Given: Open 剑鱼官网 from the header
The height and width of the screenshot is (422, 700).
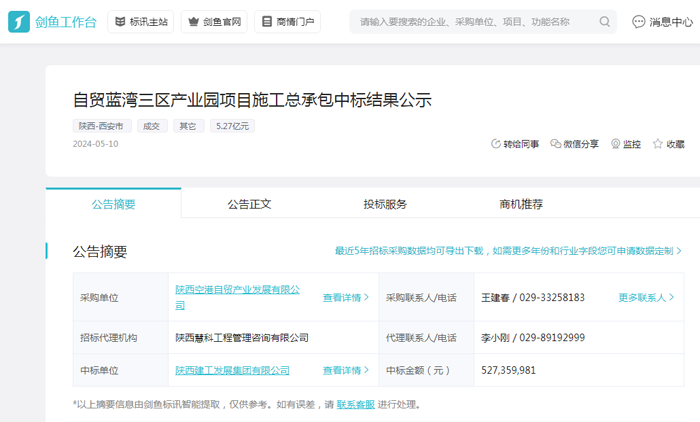Looking at the screenshot, I should [214, 21].
